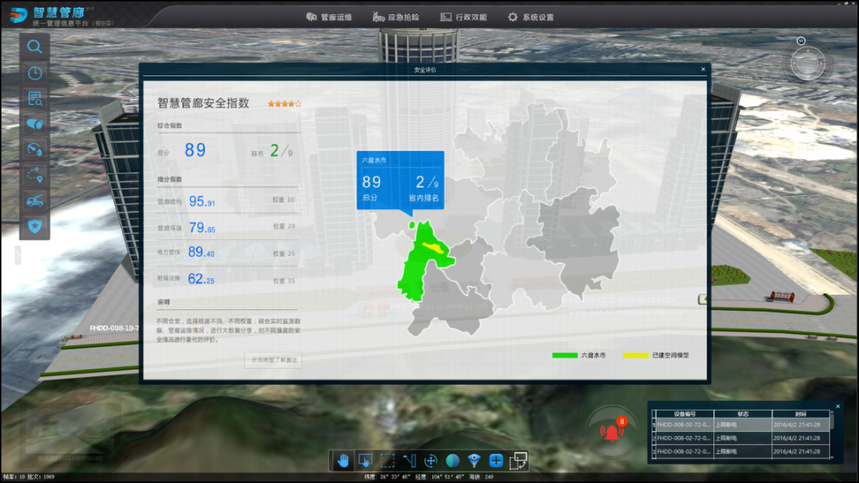Select the hand pan tool
This screenshot has height=483, width=859.
click(343, 461)
